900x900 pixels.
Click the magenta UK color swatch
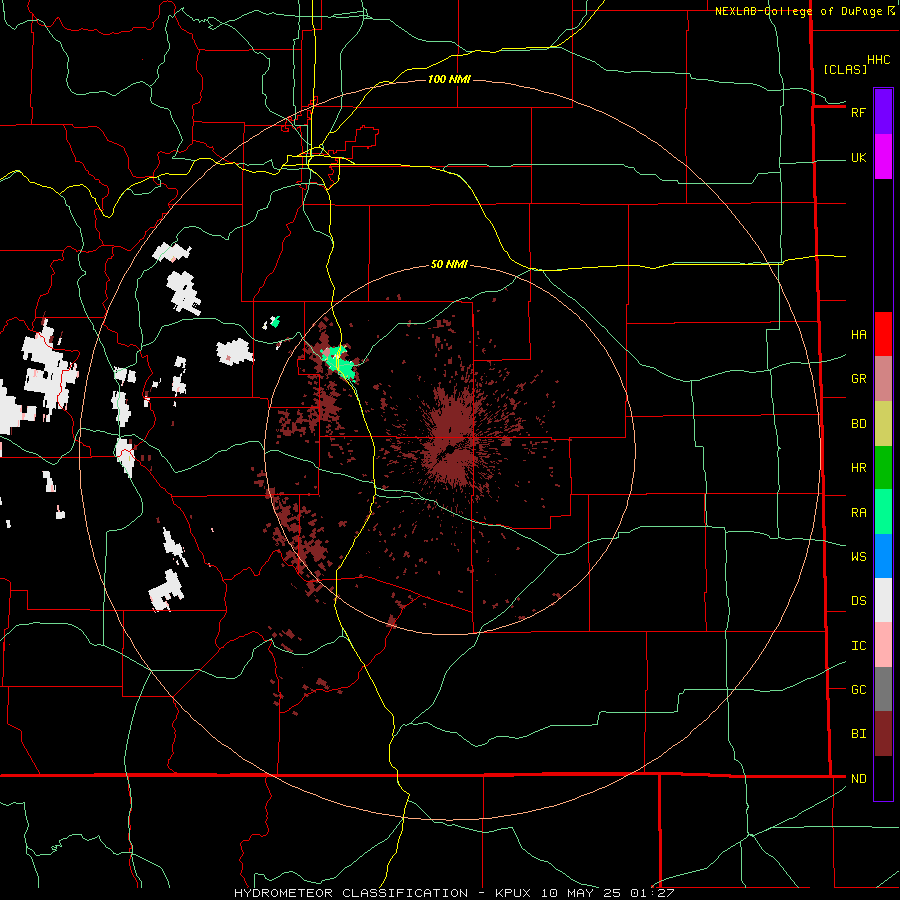click(883, 157)
